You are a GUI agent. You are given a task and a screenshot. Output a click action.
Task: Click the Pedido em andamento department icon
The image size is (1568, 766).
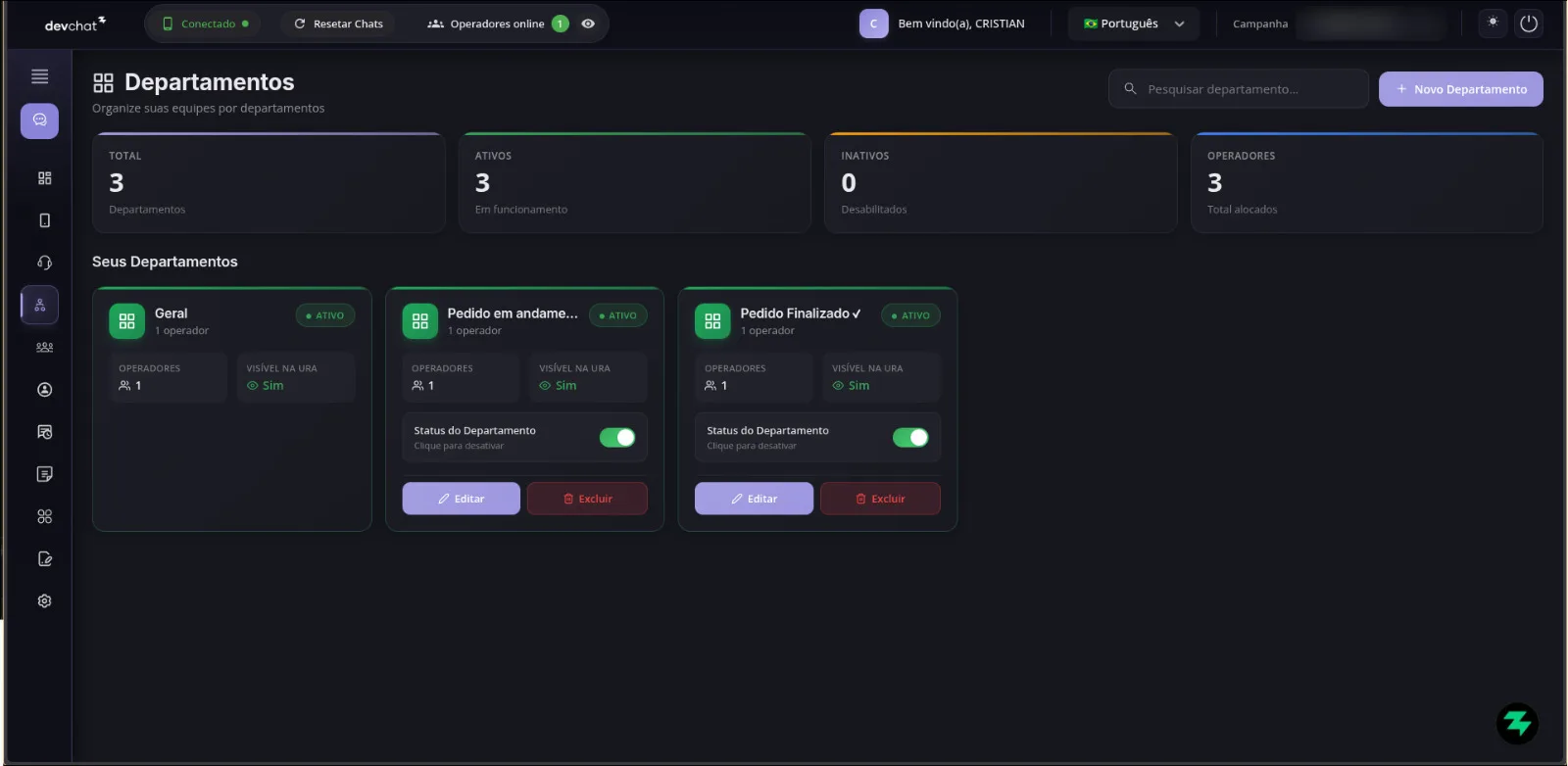(419, 321)
